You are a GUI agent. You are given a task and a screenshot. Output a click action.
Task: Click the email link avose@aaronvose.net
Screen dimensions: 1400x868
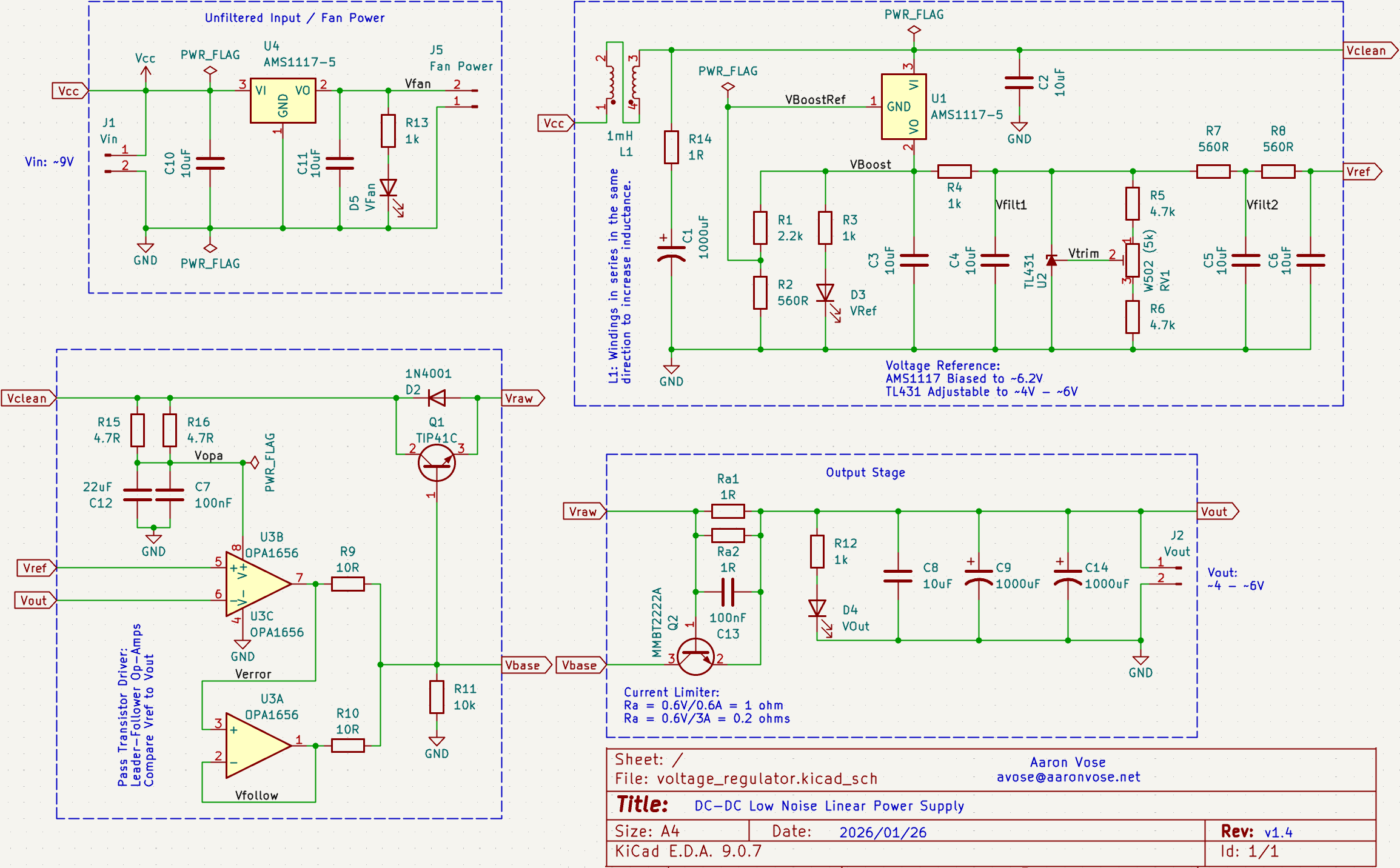(1068, 777)
